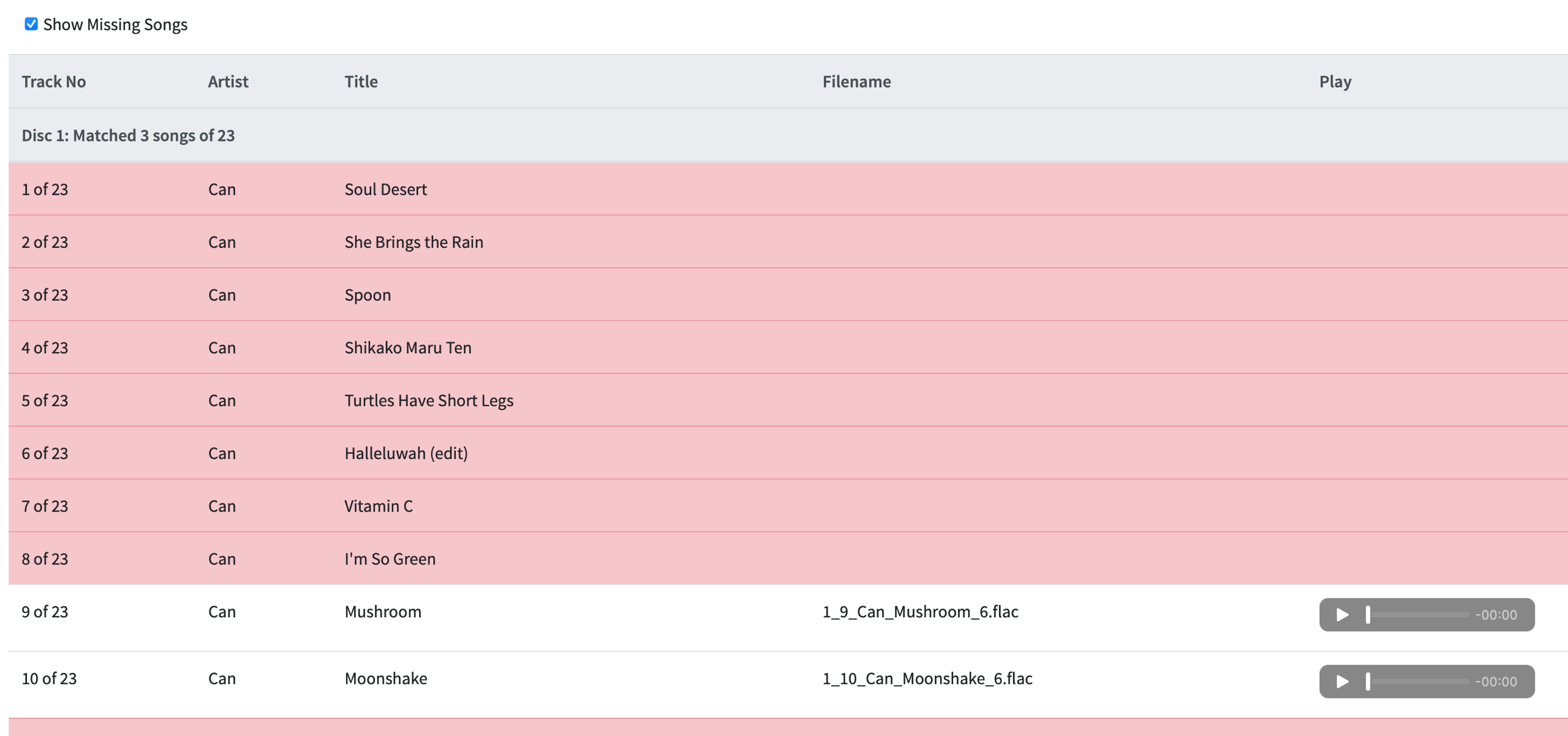The width and height of the screenshot is (1568, 736).
Task: Click the Mushroom audio seek slider
Action: (x=1417, y=614)
